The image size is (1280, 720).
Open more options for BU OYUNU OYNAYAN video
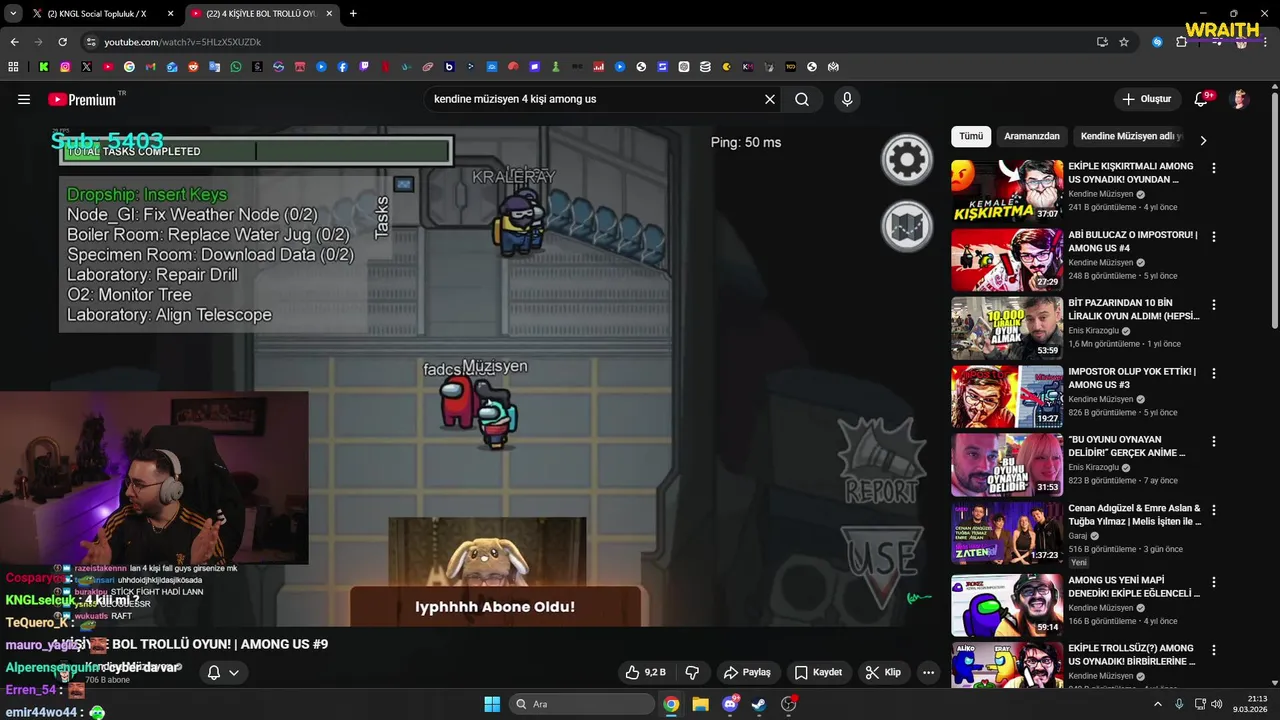click(x=1214, y=442)
